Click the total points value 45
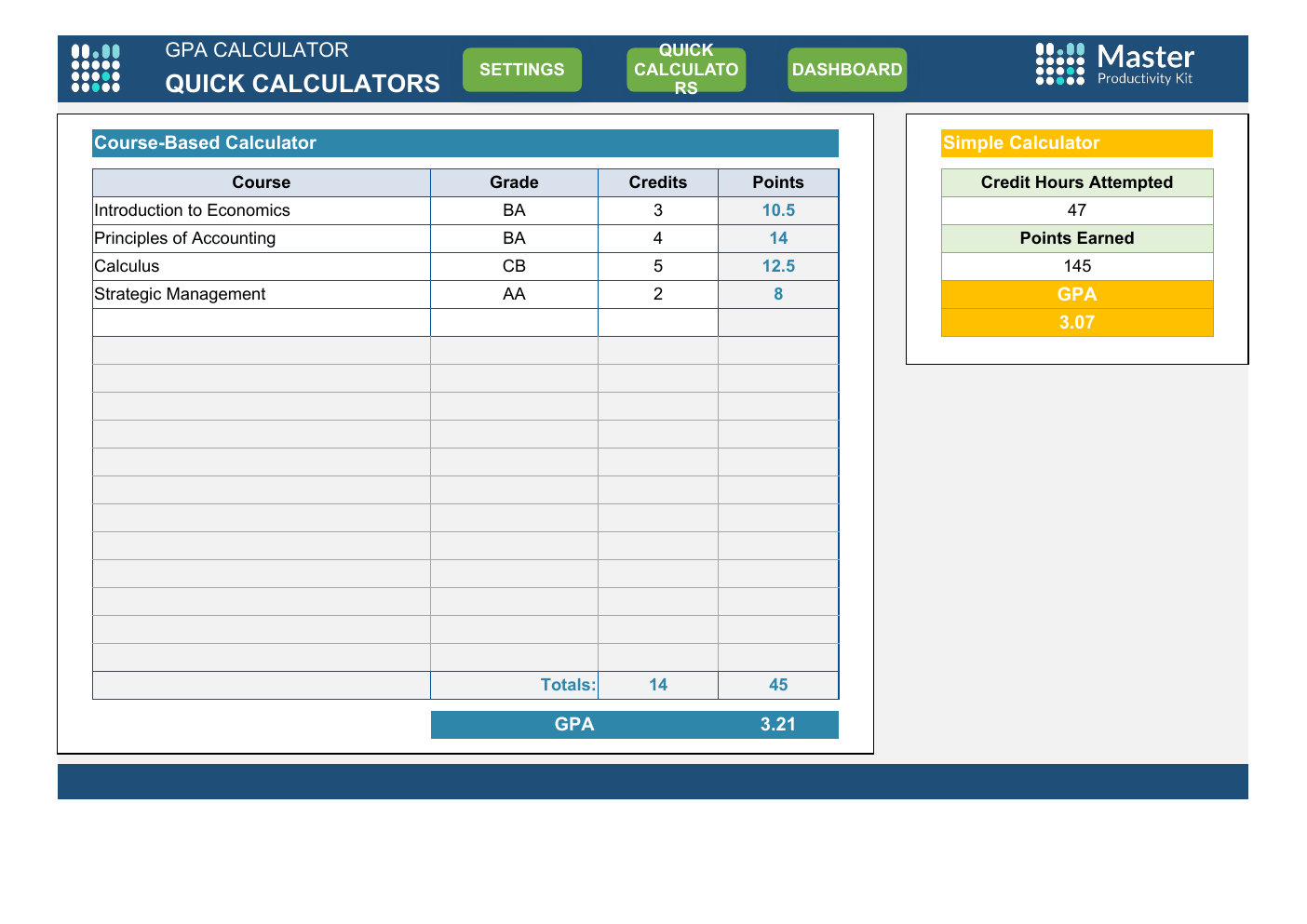Image resolution: width=1307 pixels, height=924 pixels. coord(778,685)
